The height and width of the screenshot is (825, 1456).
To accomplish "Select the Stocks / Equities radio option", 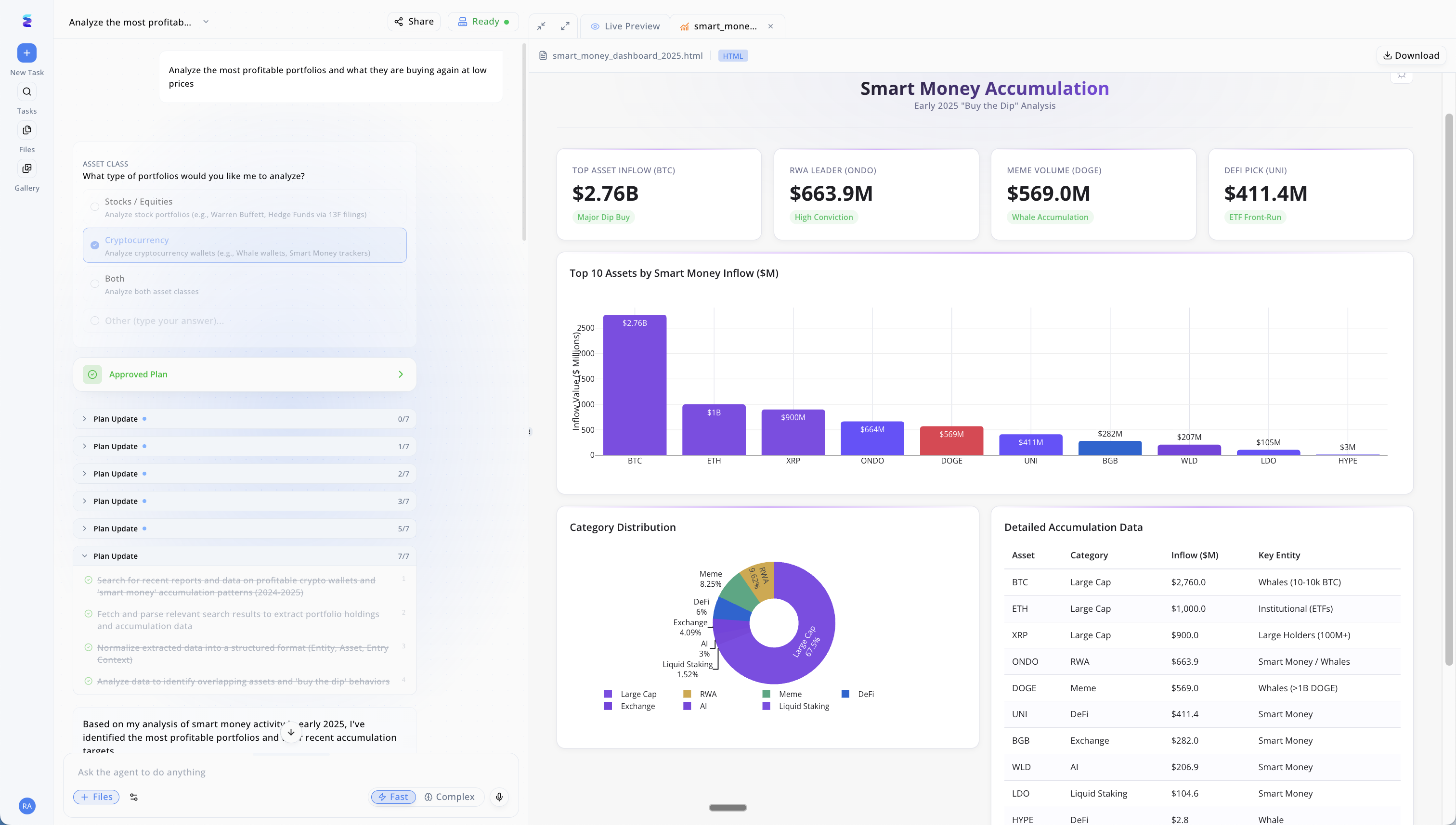I will [95, 207].
